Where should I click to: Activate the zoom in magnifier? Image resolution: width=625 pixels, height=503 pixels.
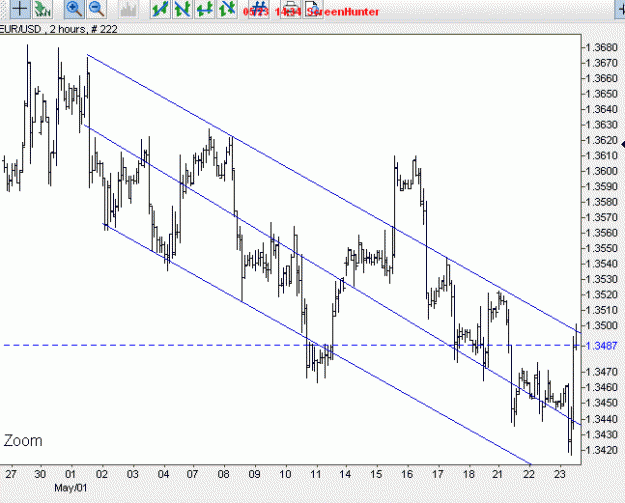(74, 9)
